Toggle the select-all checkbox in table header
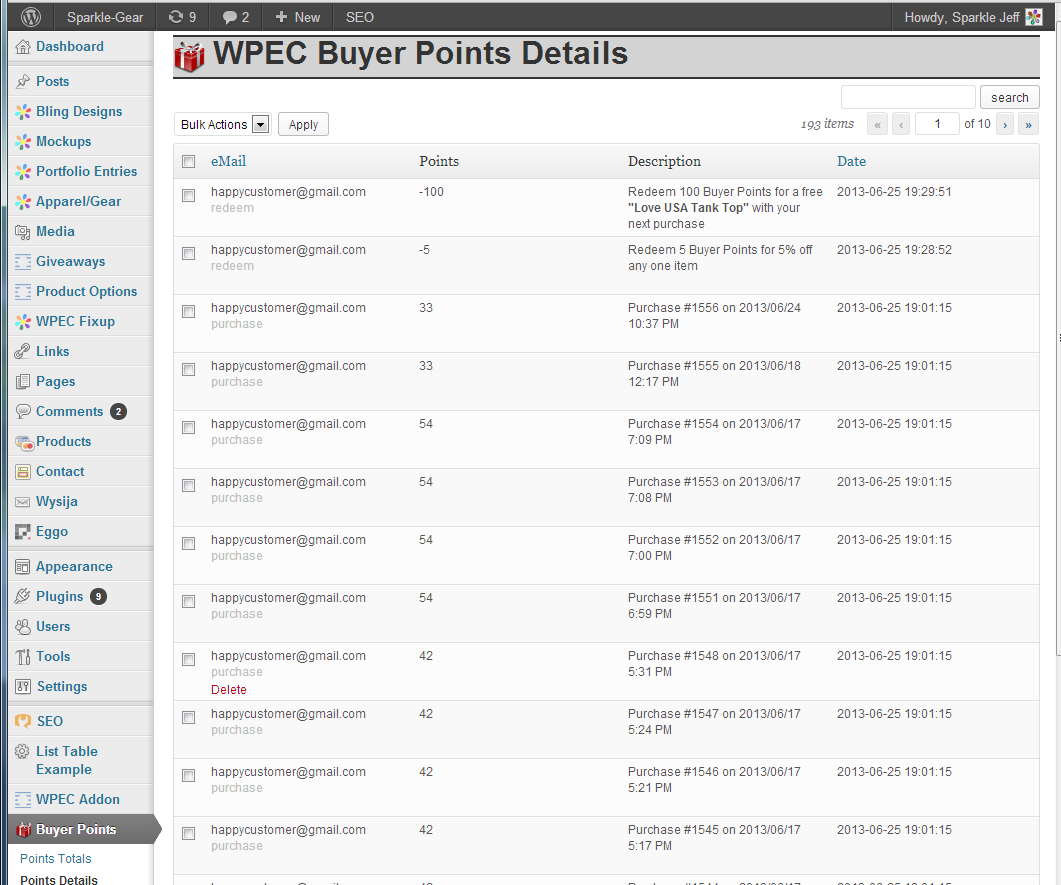Image resolution: width=1061 pixels, height=885 pixels. coord(188,162)
